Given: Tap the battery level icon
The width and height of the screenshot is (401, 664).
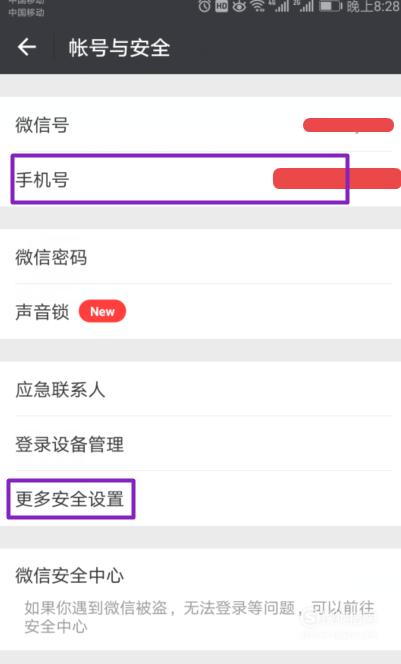Looking at the screenshot, I should 330,6.
